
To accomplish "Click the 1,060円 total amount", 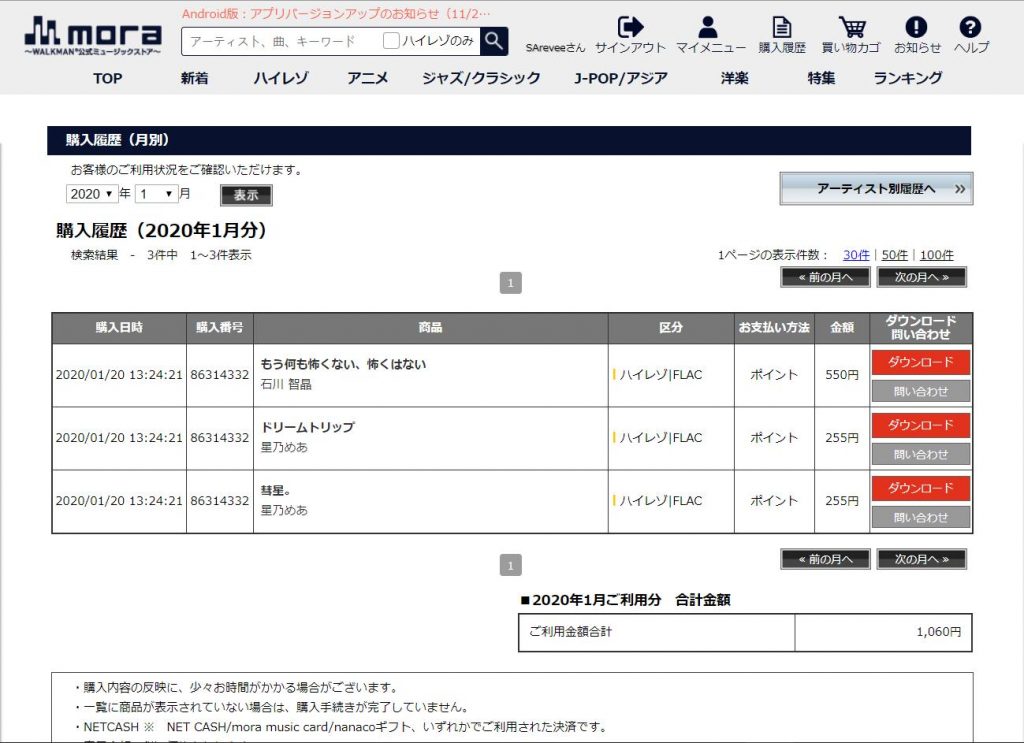I will click(x=938, y=631).
